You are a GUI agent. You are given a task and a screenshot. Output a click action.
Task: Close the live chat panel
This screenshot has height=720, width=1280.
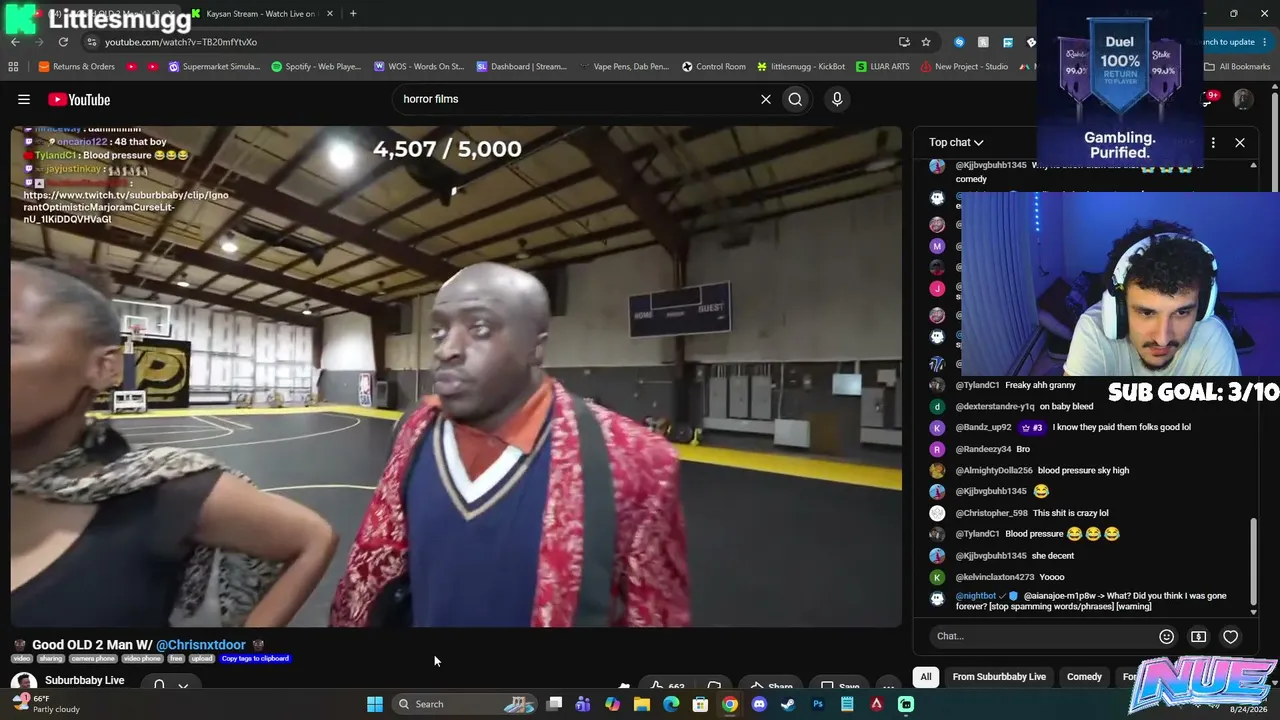tap(1240, 142)
